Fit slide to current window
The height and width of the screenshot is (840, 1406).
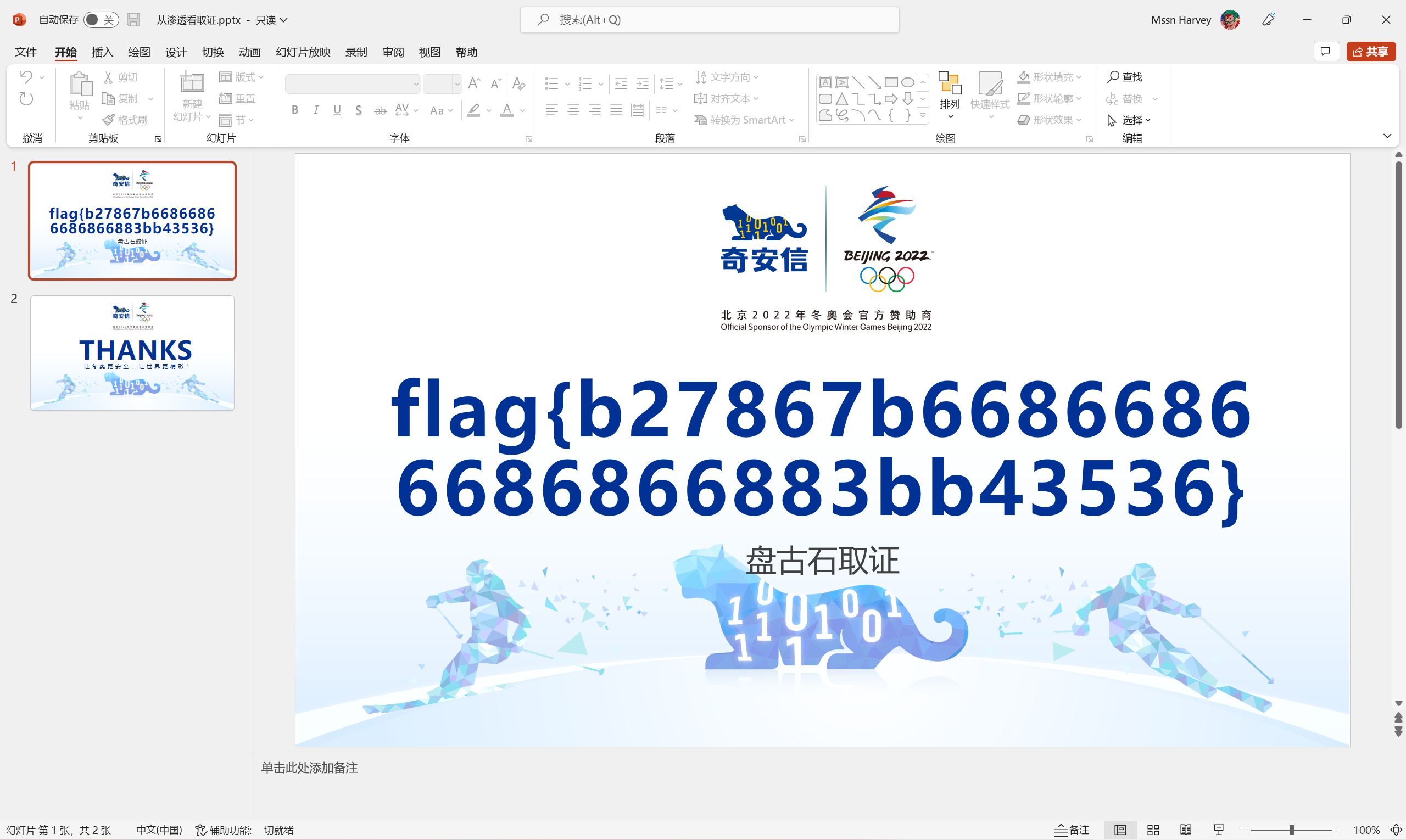[1396, 830]
